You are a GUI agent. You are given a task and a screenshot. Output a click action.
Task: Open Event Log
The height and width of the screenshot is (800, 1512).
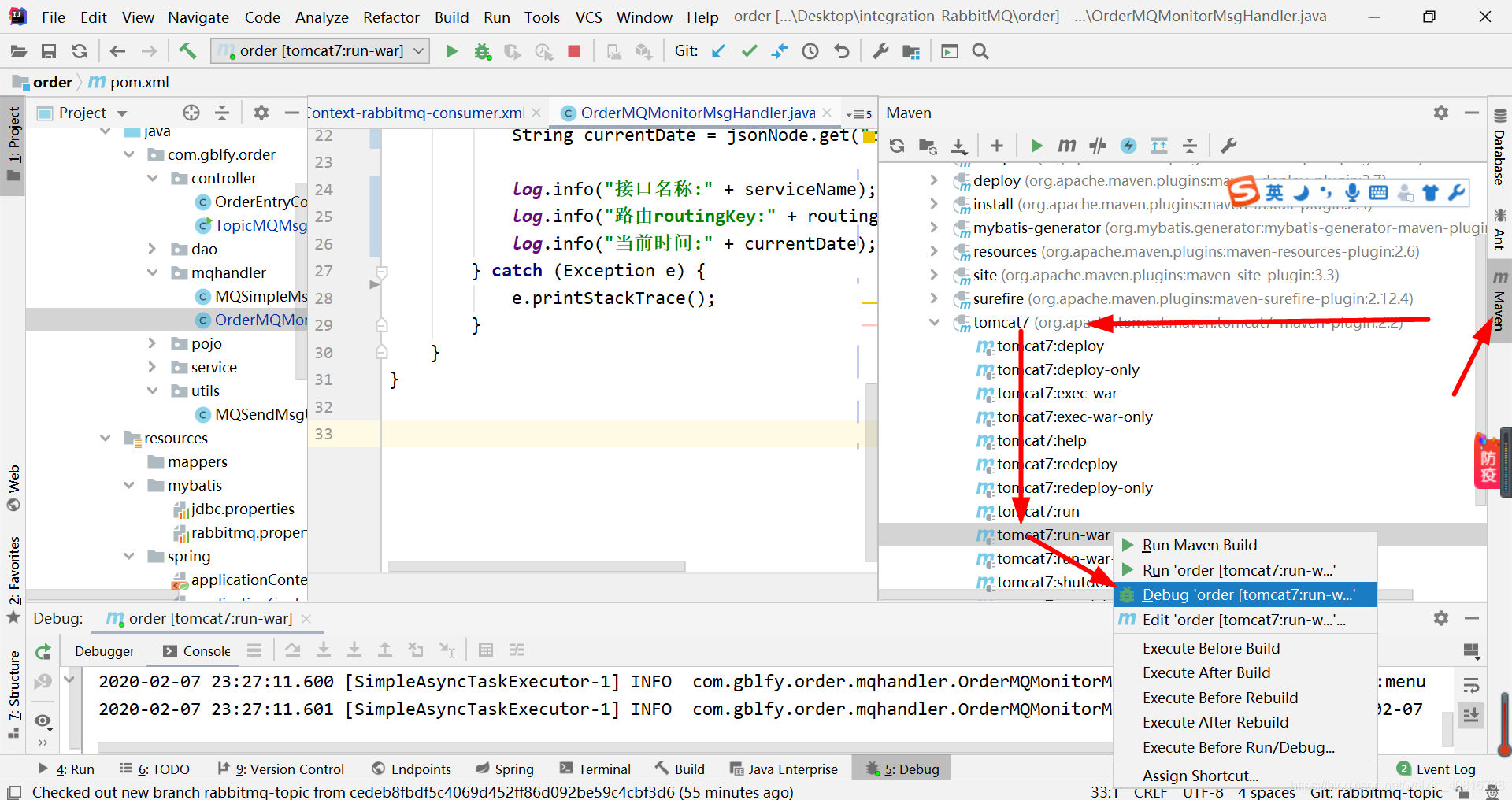(1436, 769)
